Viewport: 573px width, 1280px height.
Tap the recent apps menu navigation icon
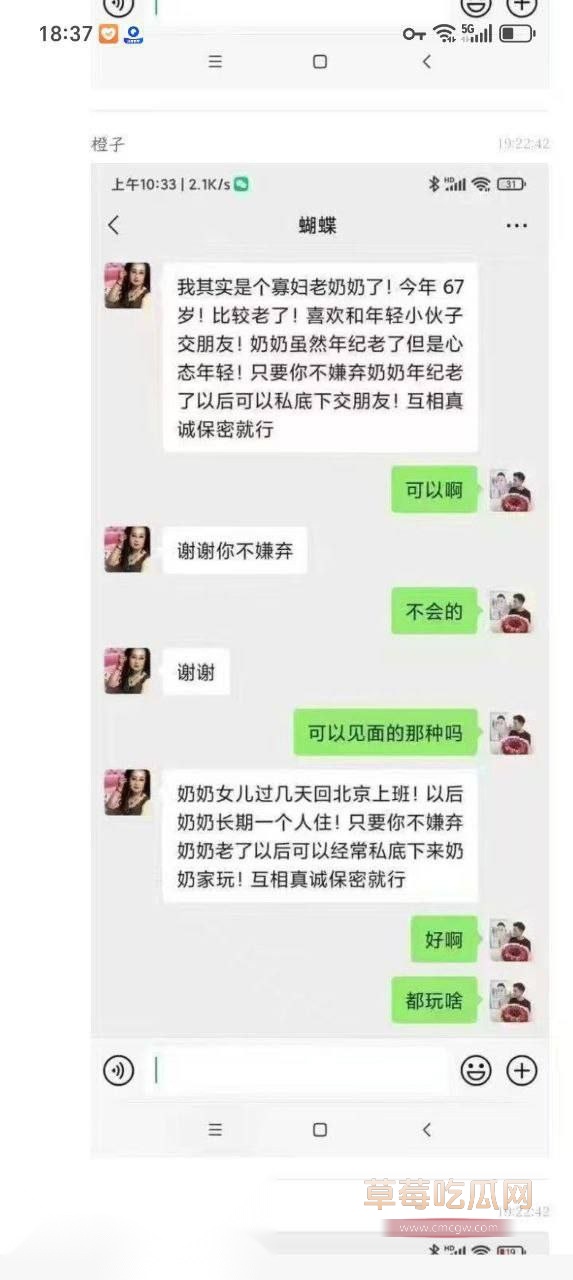215,1129
